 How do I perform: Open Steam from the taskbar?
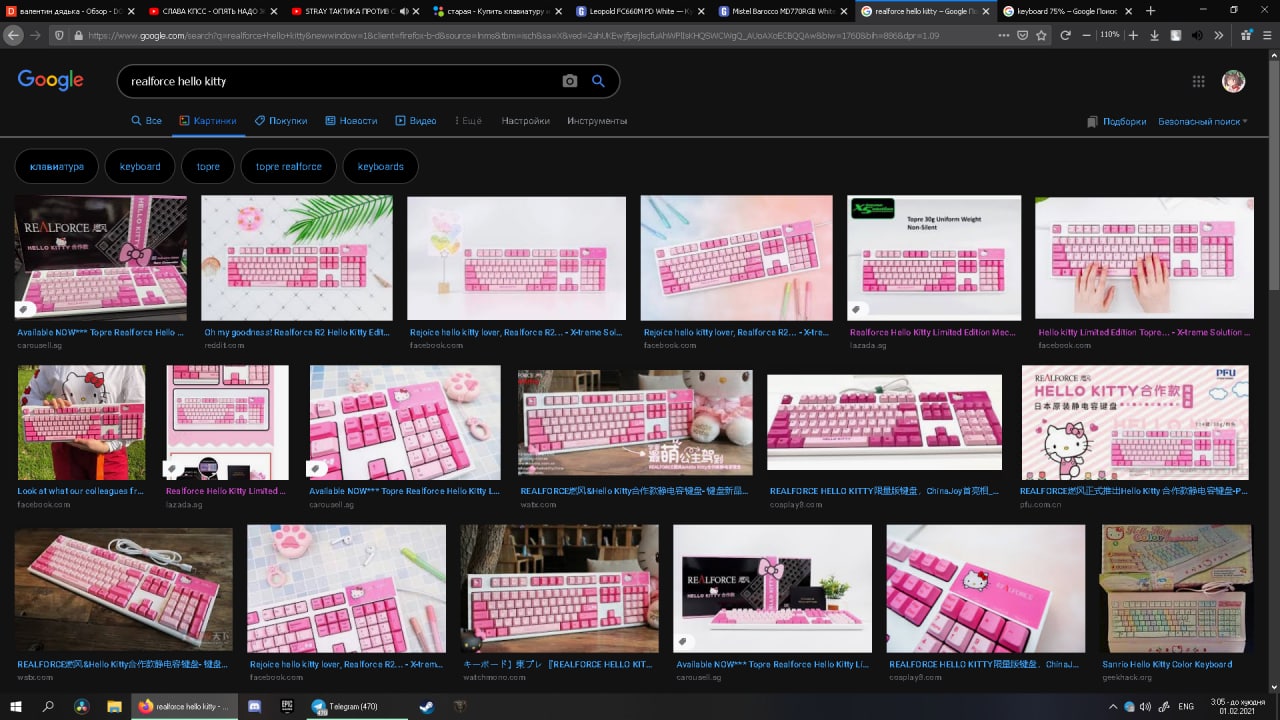pos(426,706)
